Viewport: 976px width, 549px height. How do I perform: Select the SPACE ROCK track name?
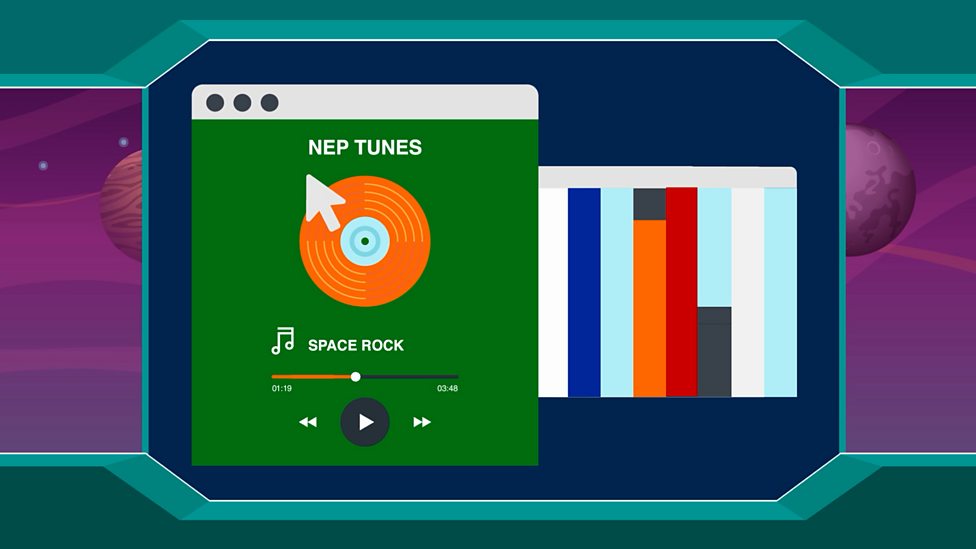[x=356, y=345]
